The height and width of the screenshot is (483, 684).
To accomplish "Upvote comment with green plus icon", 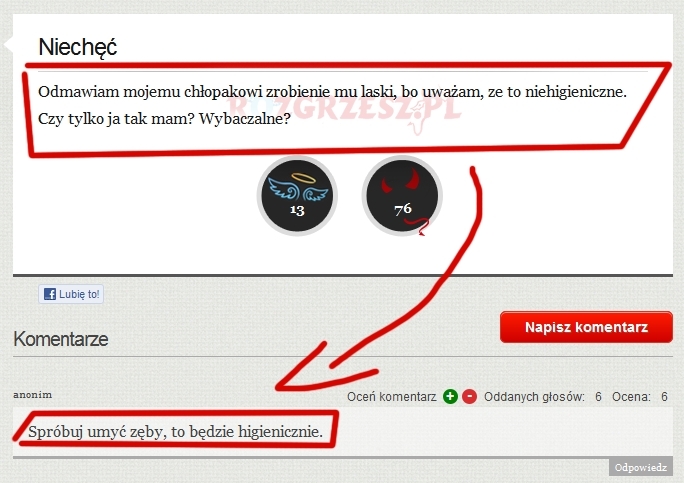I will [x=450, y=397].
